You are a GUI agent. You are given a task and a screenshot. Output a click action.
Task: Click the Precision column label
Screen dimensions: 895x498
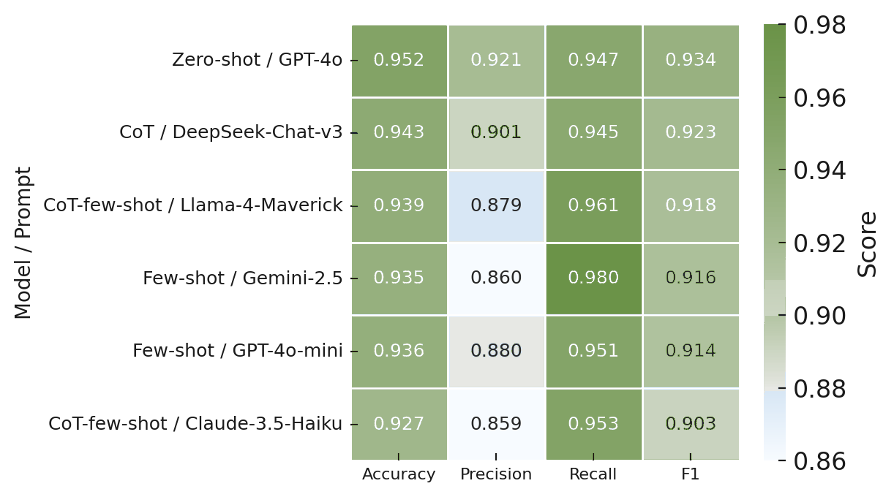pyautogui.click(x=496, y=475)
